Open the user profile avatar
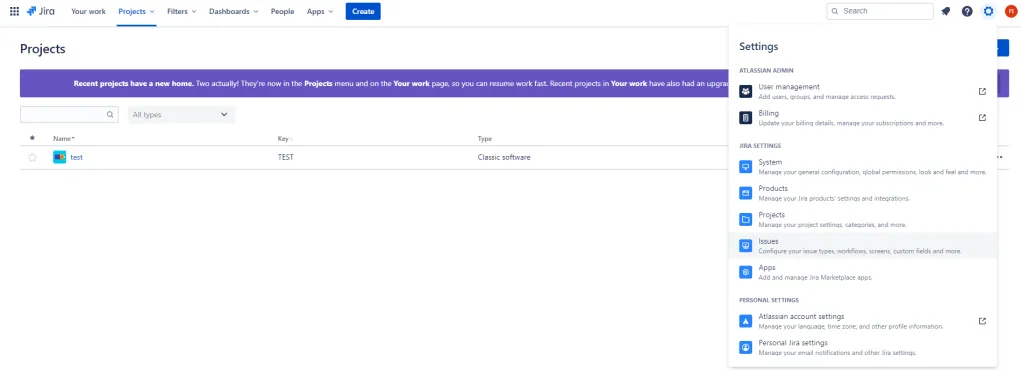Viewport: 1021px width, 370px height. tap(1010, 11)
